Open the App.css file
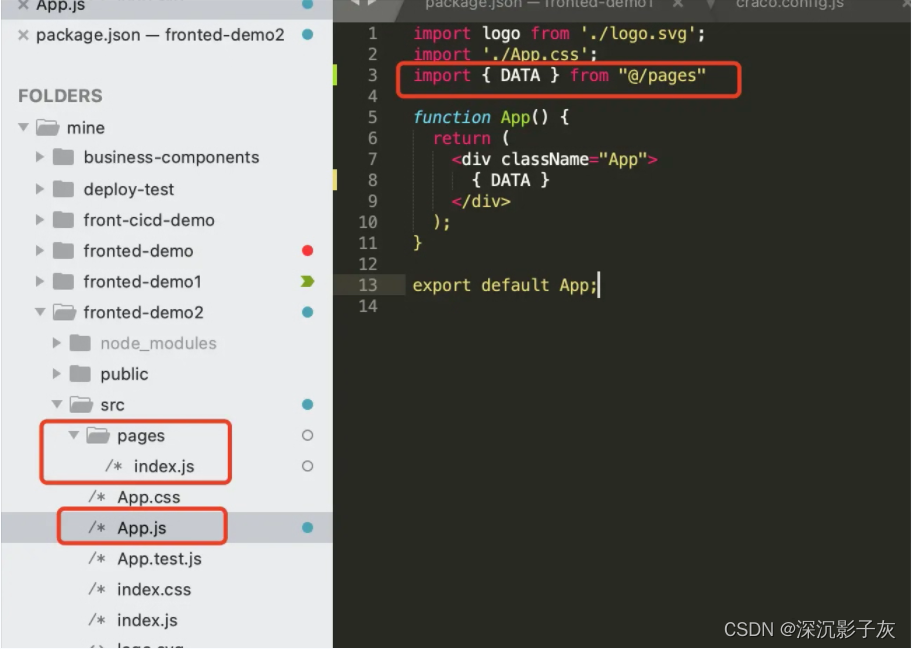The width and height of the screenshot is (912, 649). [x=149, y=497]
